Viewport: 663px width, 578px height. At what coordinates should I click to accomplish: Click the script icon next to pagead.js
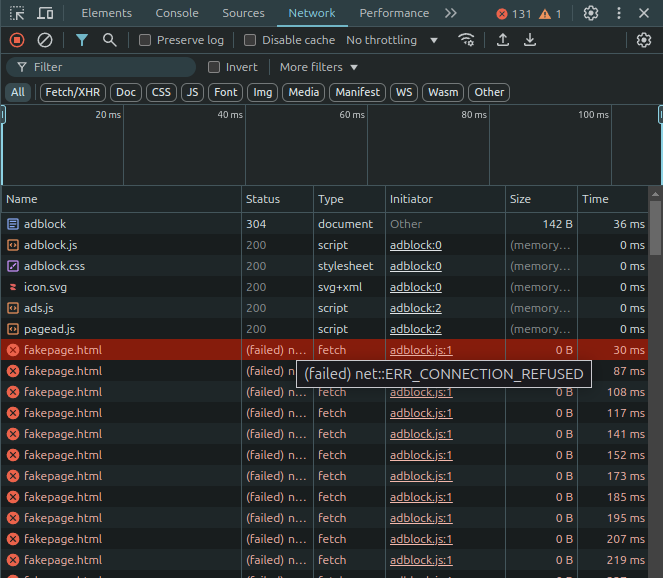[13, 329]
